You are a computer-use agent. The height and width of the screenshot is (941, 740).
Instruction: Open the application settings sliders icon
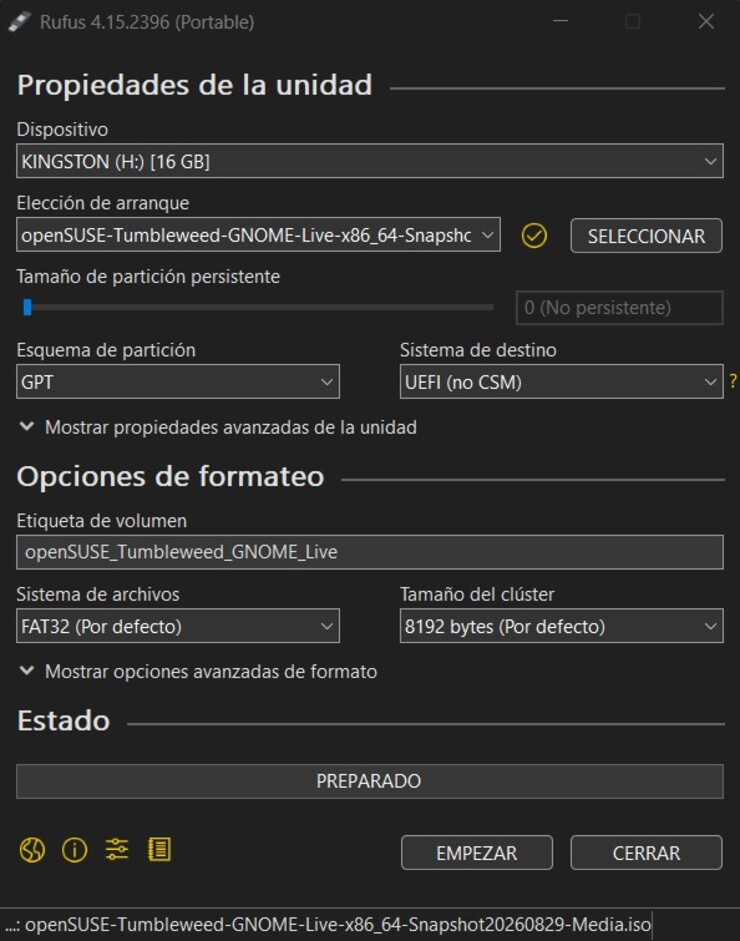pyautogui.click(x=117, y=850)
